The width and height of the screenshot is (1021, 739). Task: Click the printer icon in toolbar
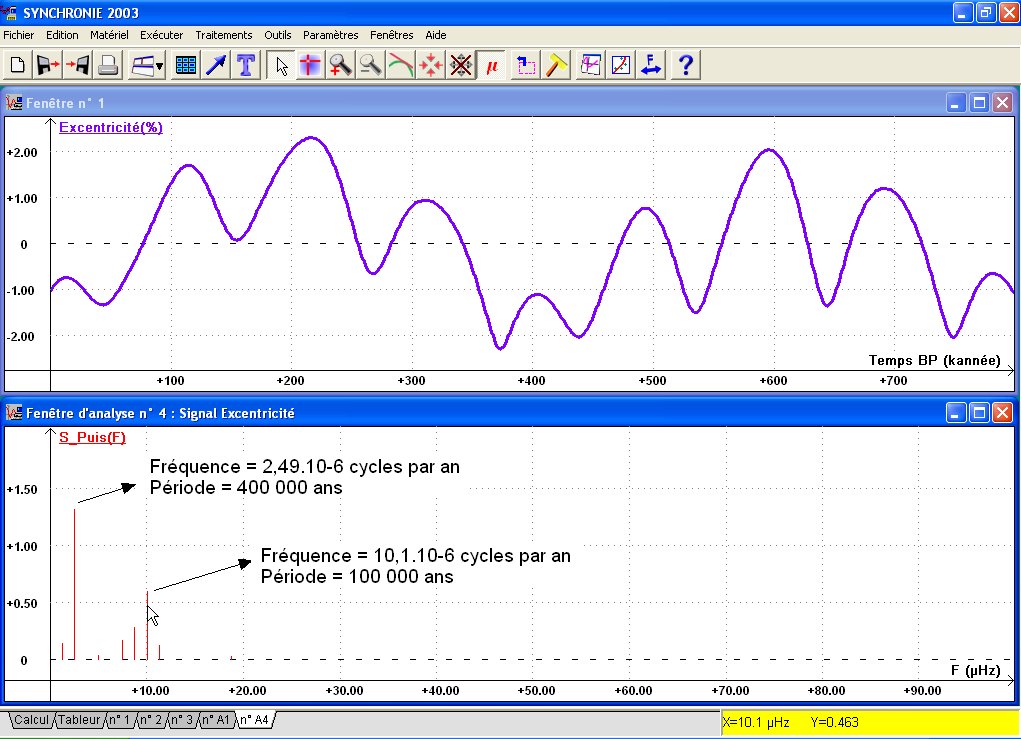tap(109, 66)
